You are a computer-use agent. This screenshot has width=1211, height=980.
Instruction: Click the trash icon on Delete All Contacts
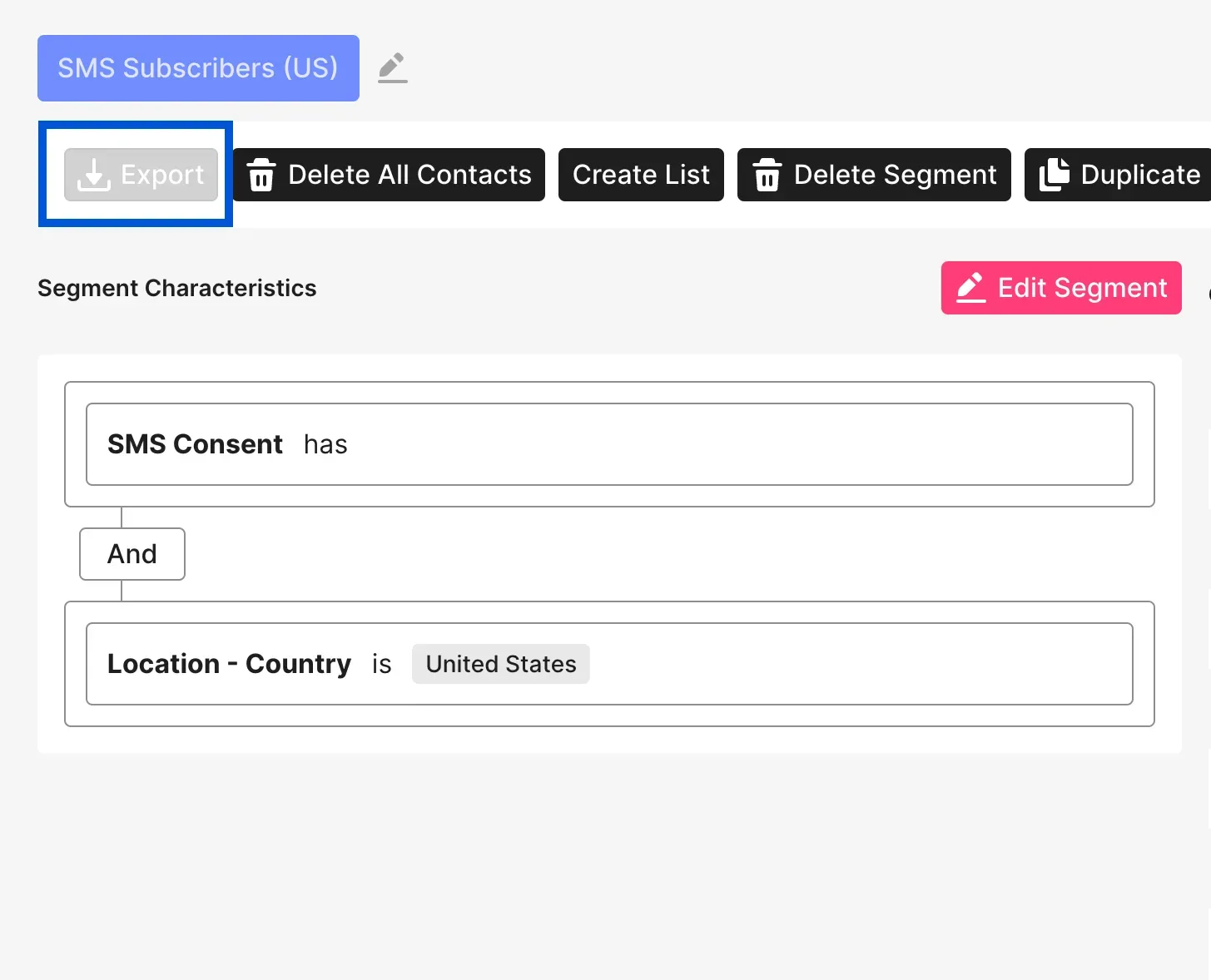point(261,175)
